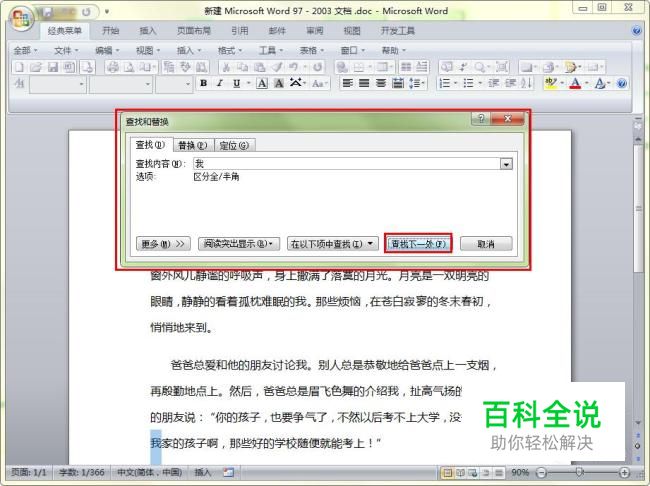
Task: Align text left
Action: point(347,83)
